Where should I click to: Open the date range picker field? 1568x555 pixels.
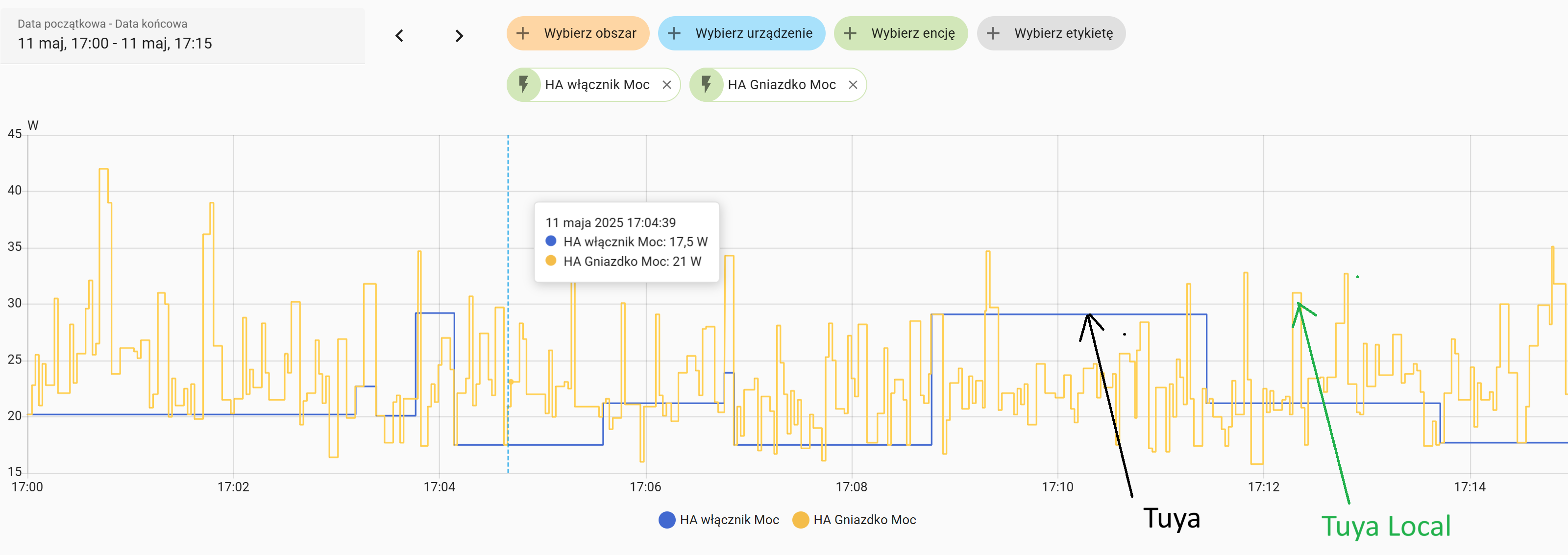tap(183, 35)
